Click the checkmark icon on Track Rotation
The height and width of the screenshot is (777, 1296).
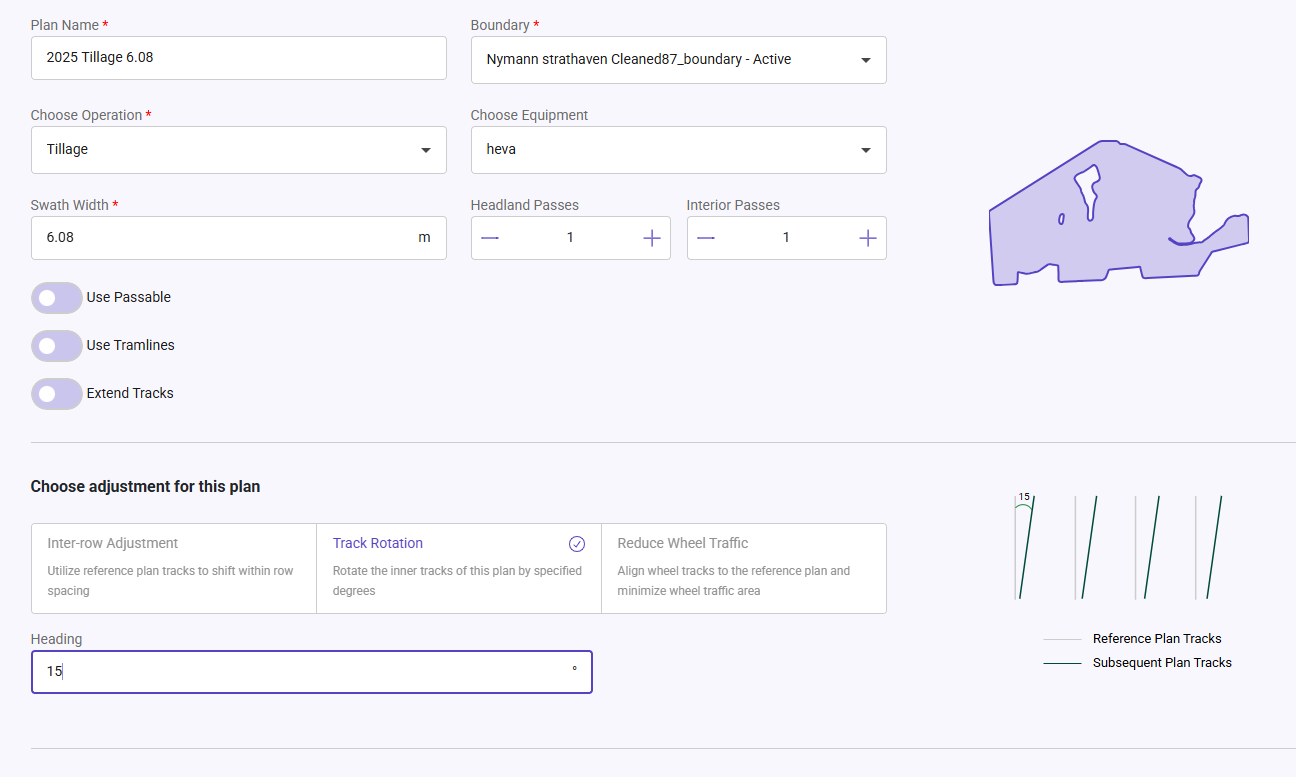[x=577, y=543]
